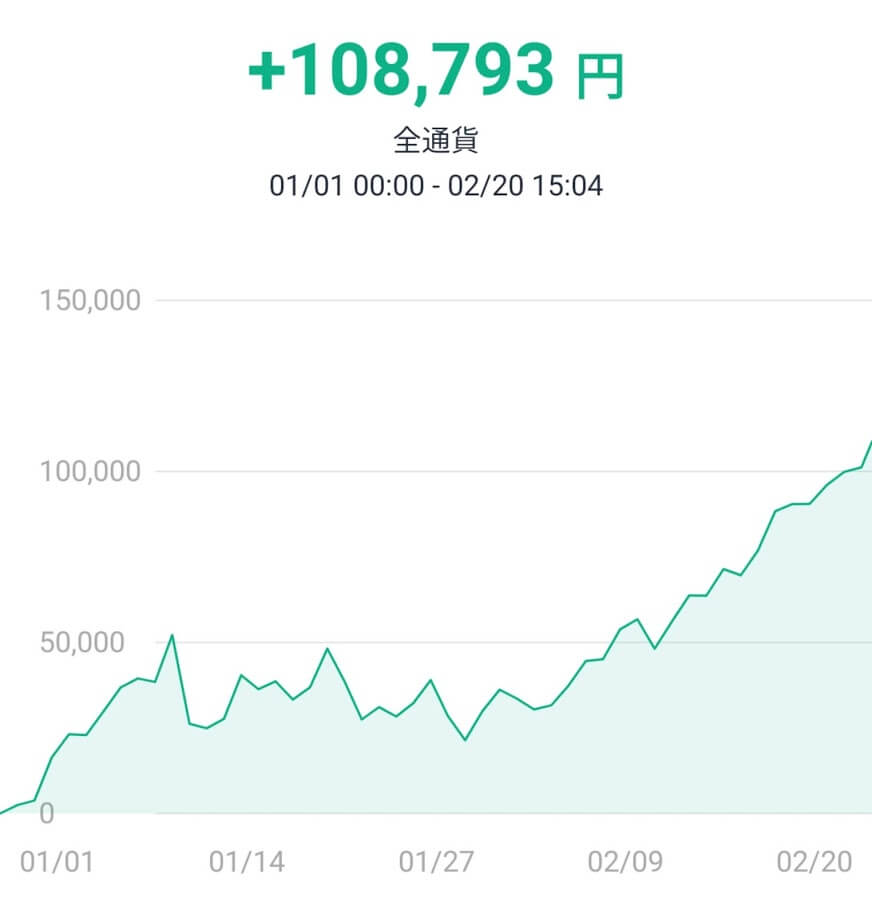Select the 02/09 date on x-axis

(x=625, y=862)
